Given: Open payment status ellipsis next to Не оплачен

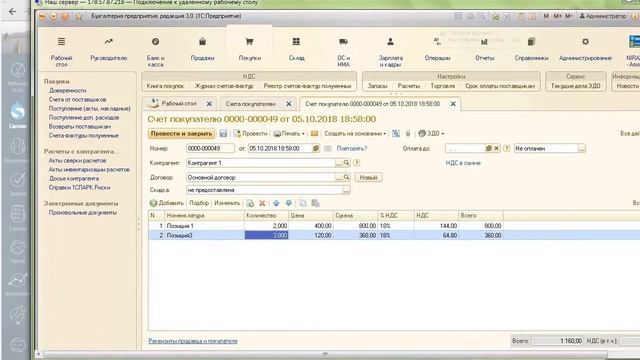Looking at the screenshot, I should pyautogui.click(x=582, y=149).
